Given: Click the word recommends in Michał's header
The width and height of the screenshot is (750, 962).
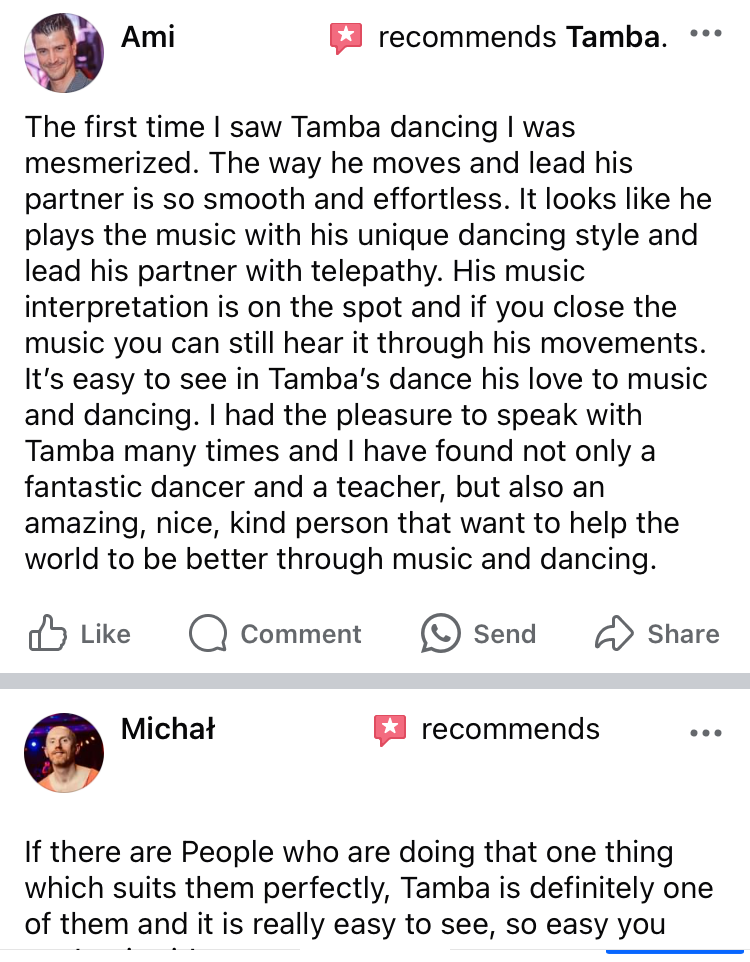Looking at the screenshot, I should click(x=510, y=729).
